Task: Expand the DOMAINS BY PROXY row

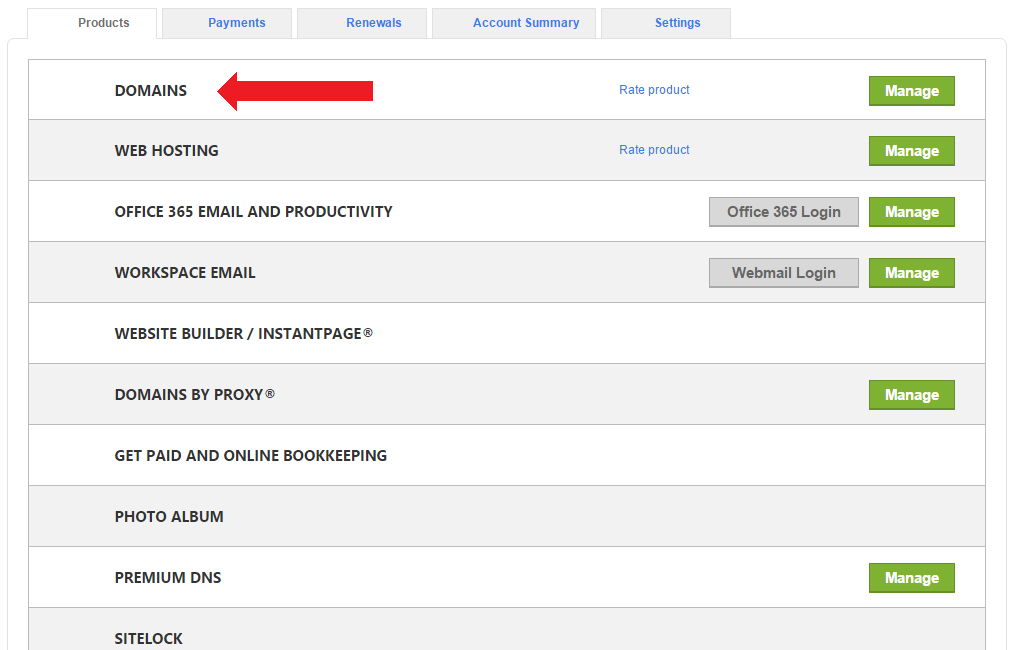Action: (x=507, y=394)
